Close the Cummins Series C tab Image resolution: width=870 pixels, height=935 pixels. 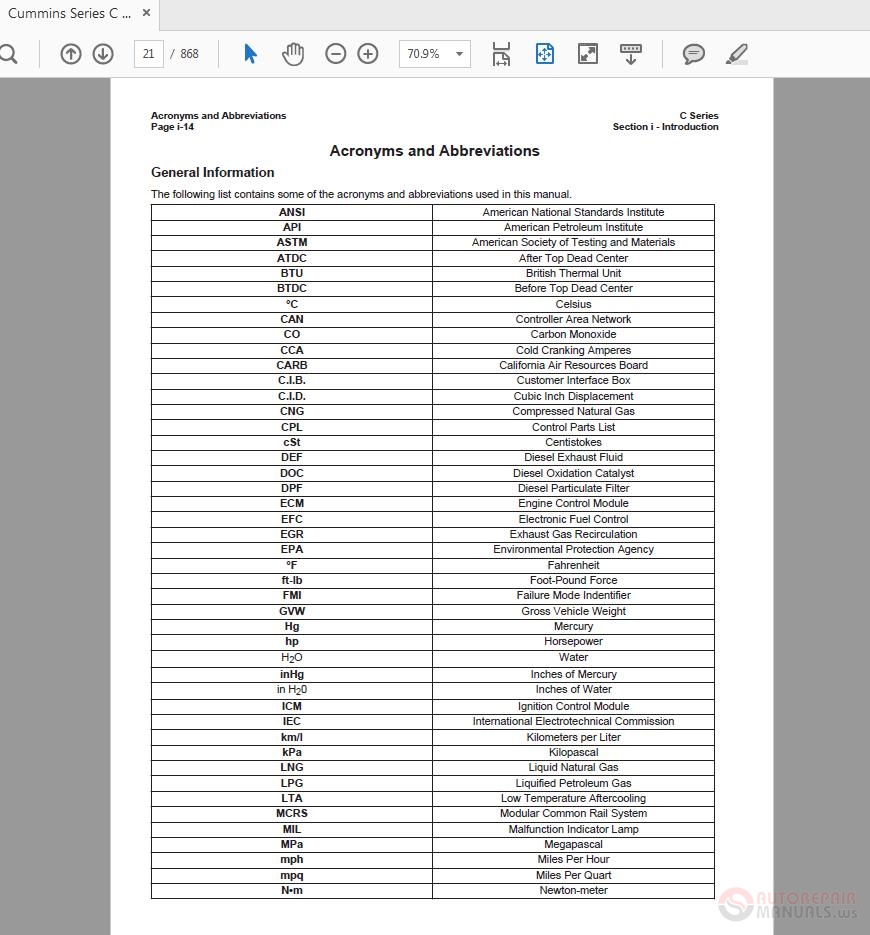[147, 14]
